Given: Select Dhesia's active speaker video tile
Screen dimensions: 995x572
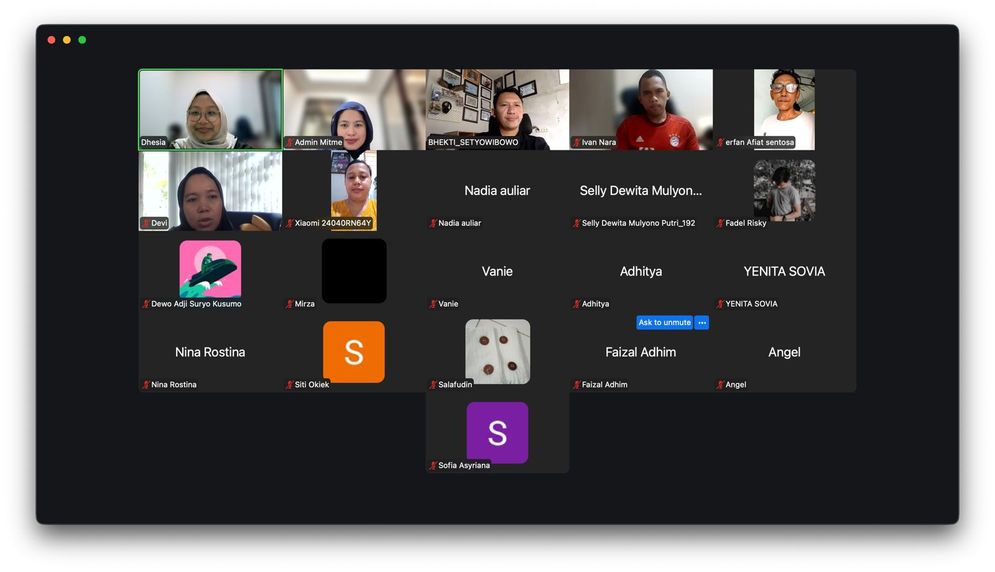Looking at the screenshot, I should point(210,109).
